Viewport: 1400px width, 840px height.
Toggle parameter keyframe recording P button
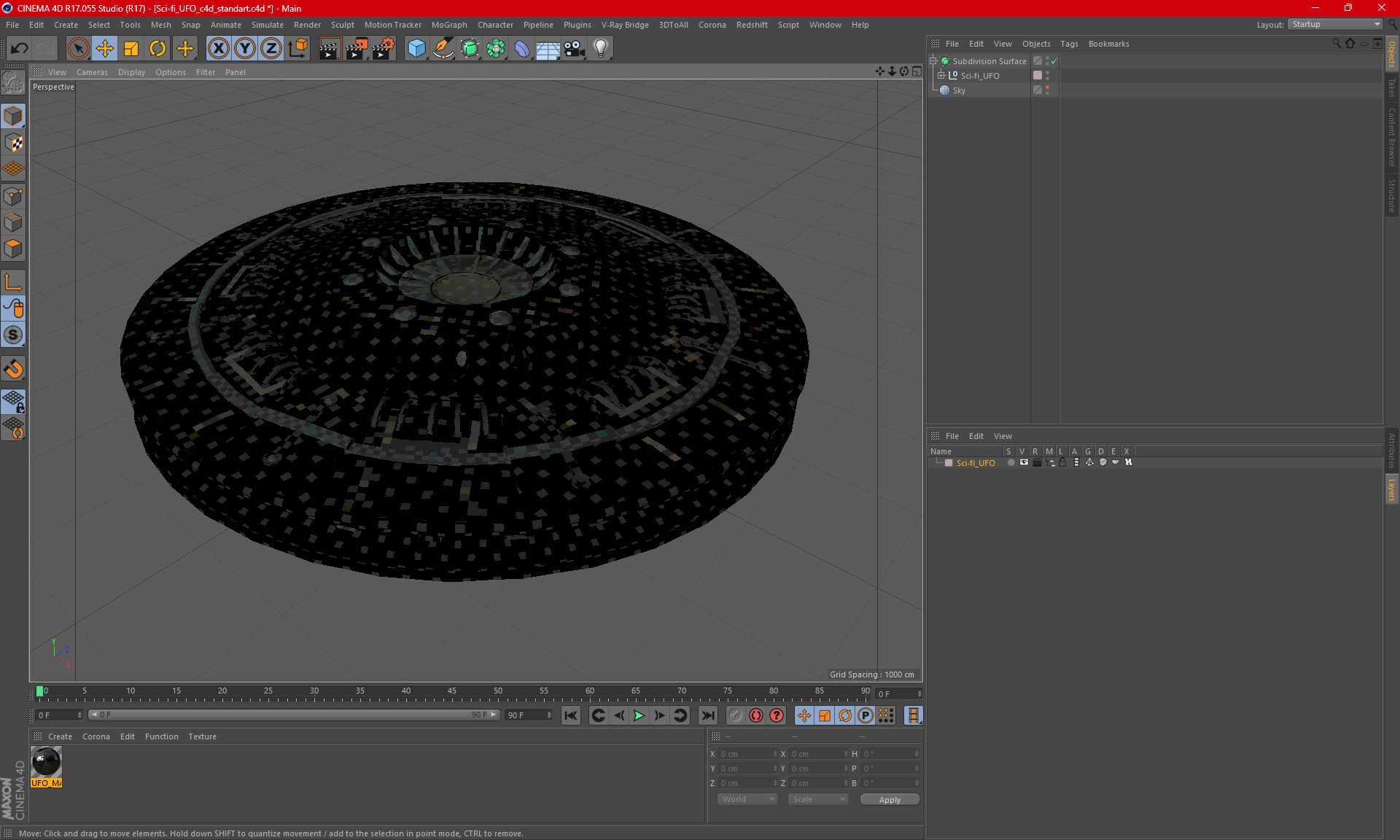866,715
